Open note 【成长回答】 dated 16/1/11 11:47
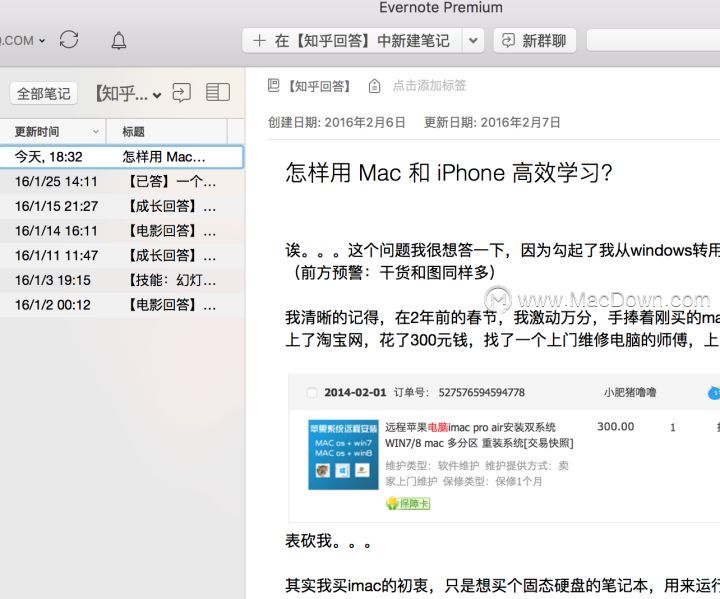The width and height of the screenshot is (720, 599). 122,255
